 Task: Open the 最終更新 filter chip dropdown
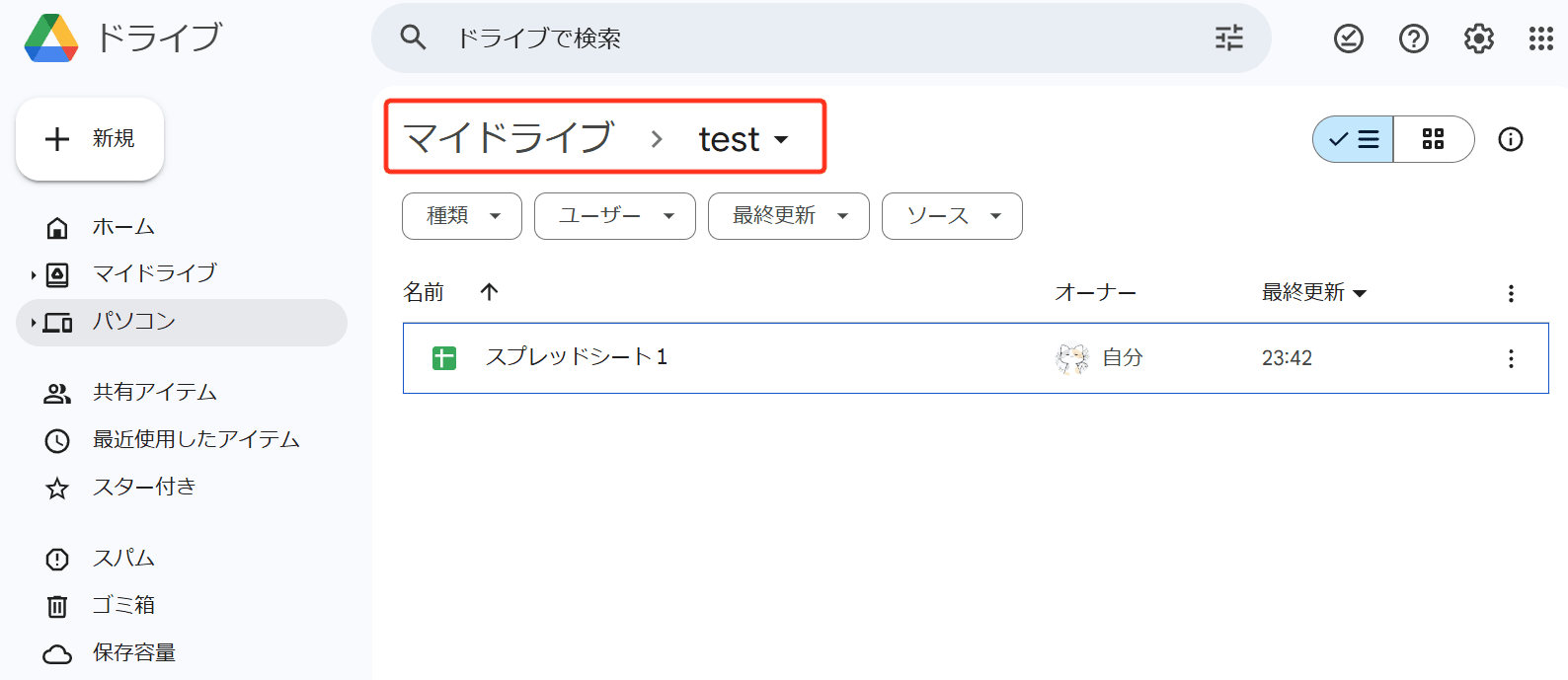click(x=789, y=216)
